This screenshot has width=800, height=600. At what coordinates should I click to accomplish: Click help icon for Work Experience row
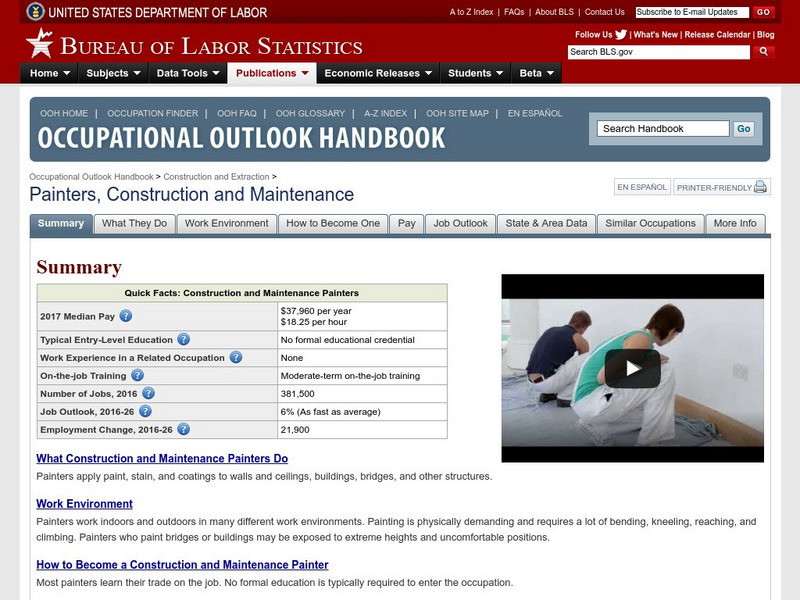point(236,357)
